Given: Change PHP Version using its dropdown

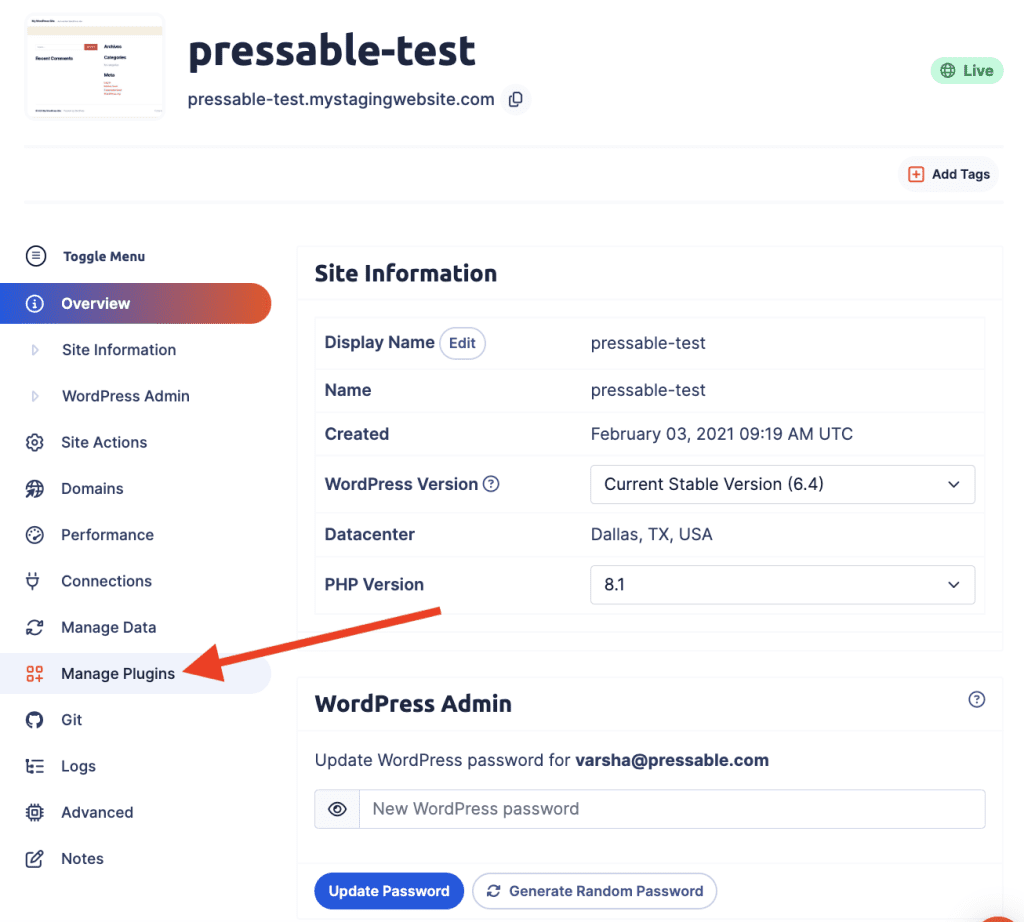Looking at the screenshot, I should pyautogui.click(x=782, y=584).
